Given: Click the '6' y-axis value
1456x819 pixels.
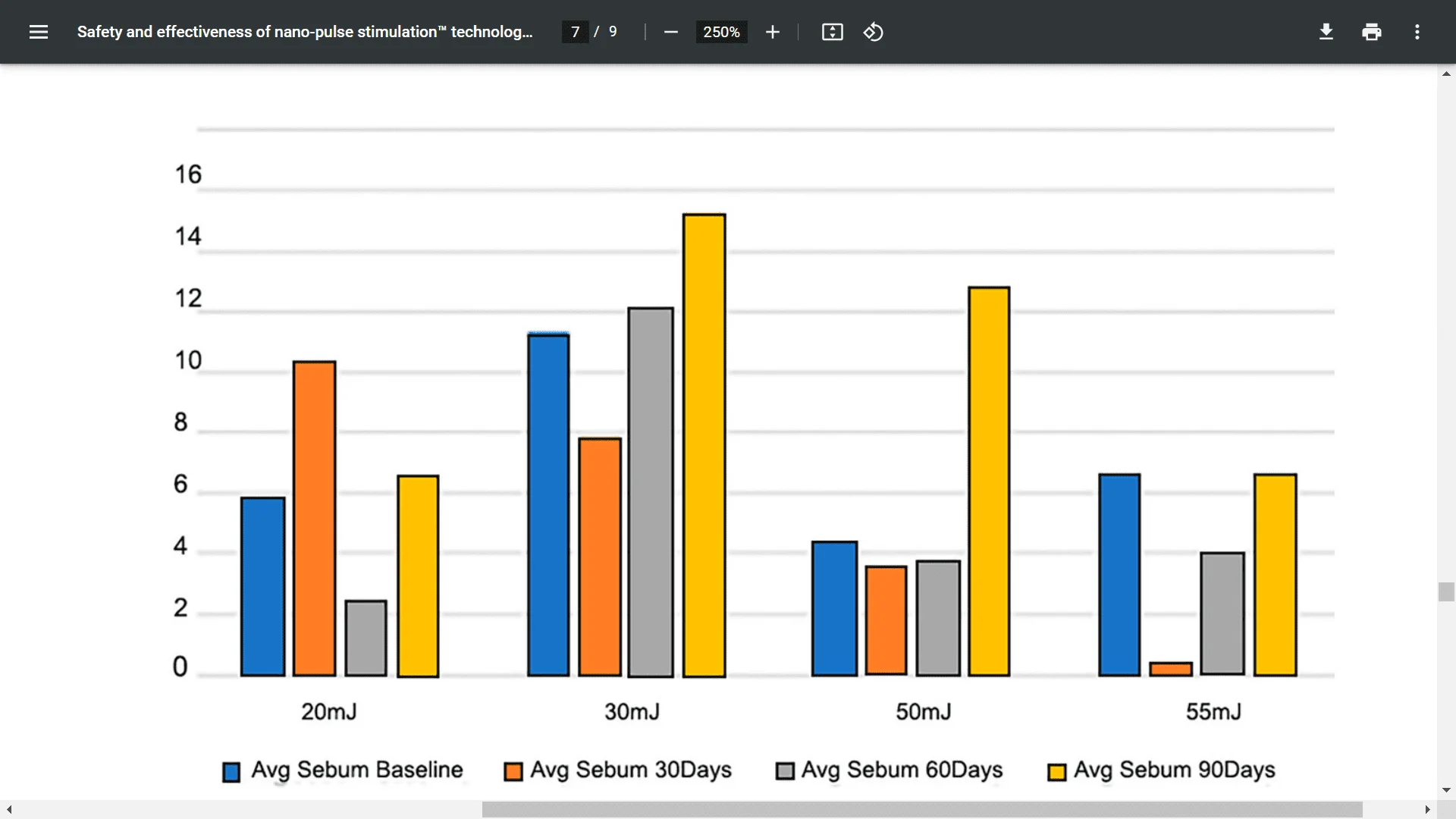Looking at the screenshot, I should tap(180, 484).
